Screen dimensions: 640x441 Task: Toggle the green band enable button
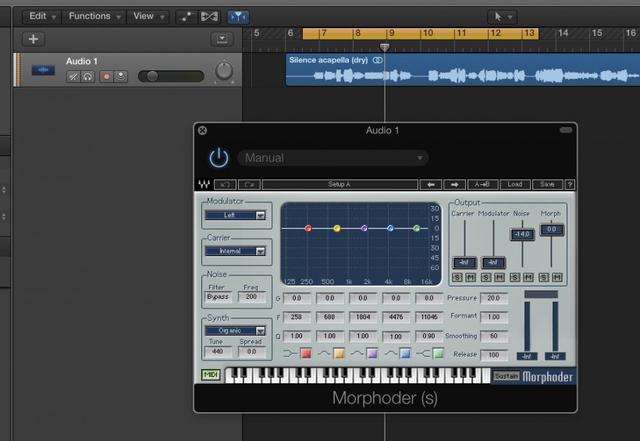tap(438, 353)
